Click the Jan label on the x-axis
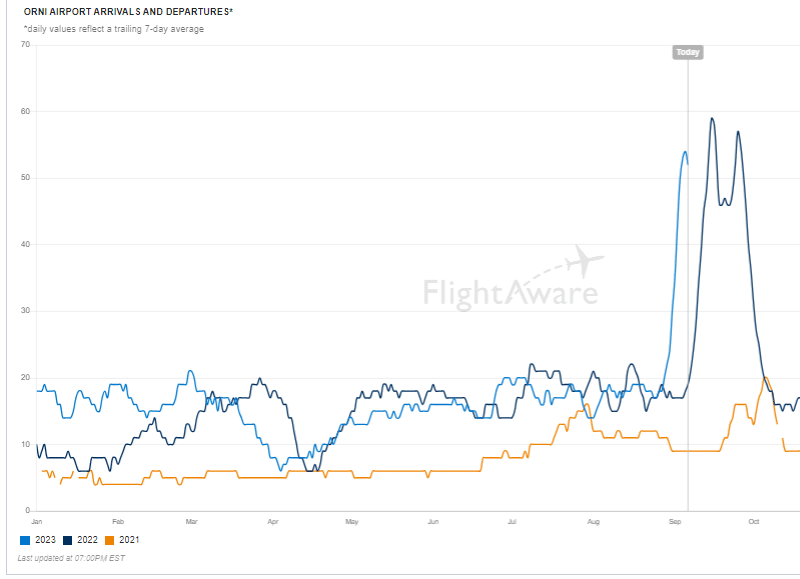This screenshot has height=579, width=800. coord(37,522)
